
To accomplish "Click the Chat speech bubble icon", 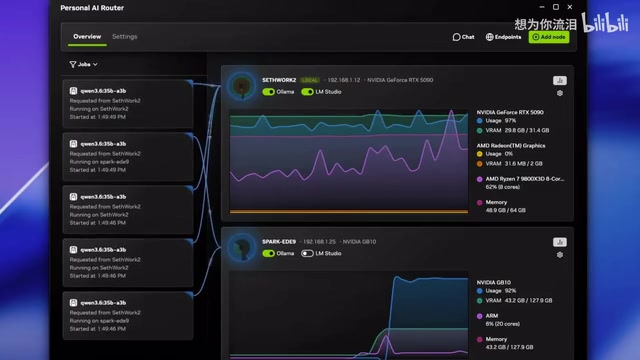I will point(456,37).
